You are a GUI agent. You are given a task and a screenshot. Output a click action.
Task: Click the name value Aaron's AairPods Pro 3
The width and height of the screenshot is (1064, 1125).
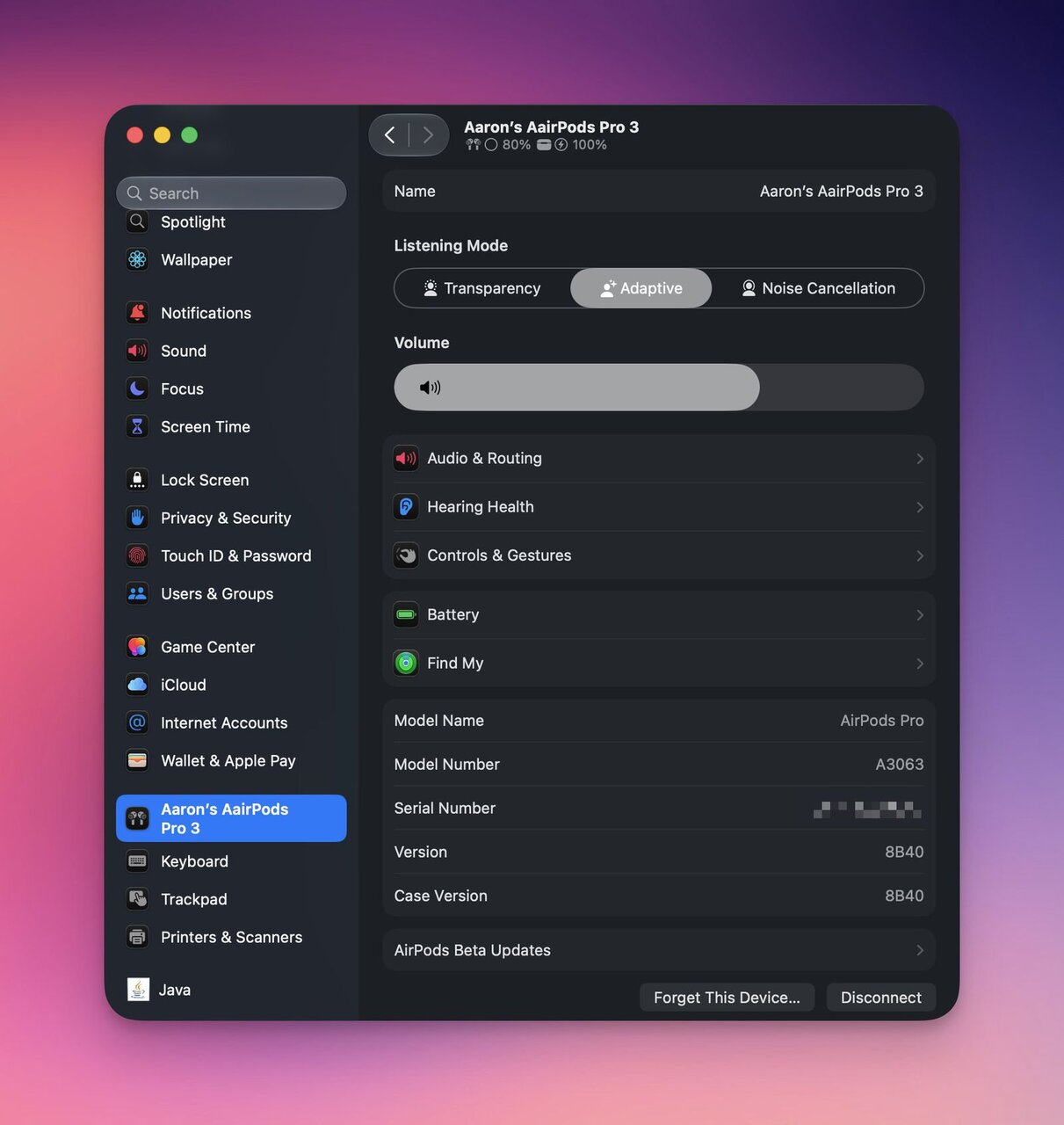click(x=841, y=191)
